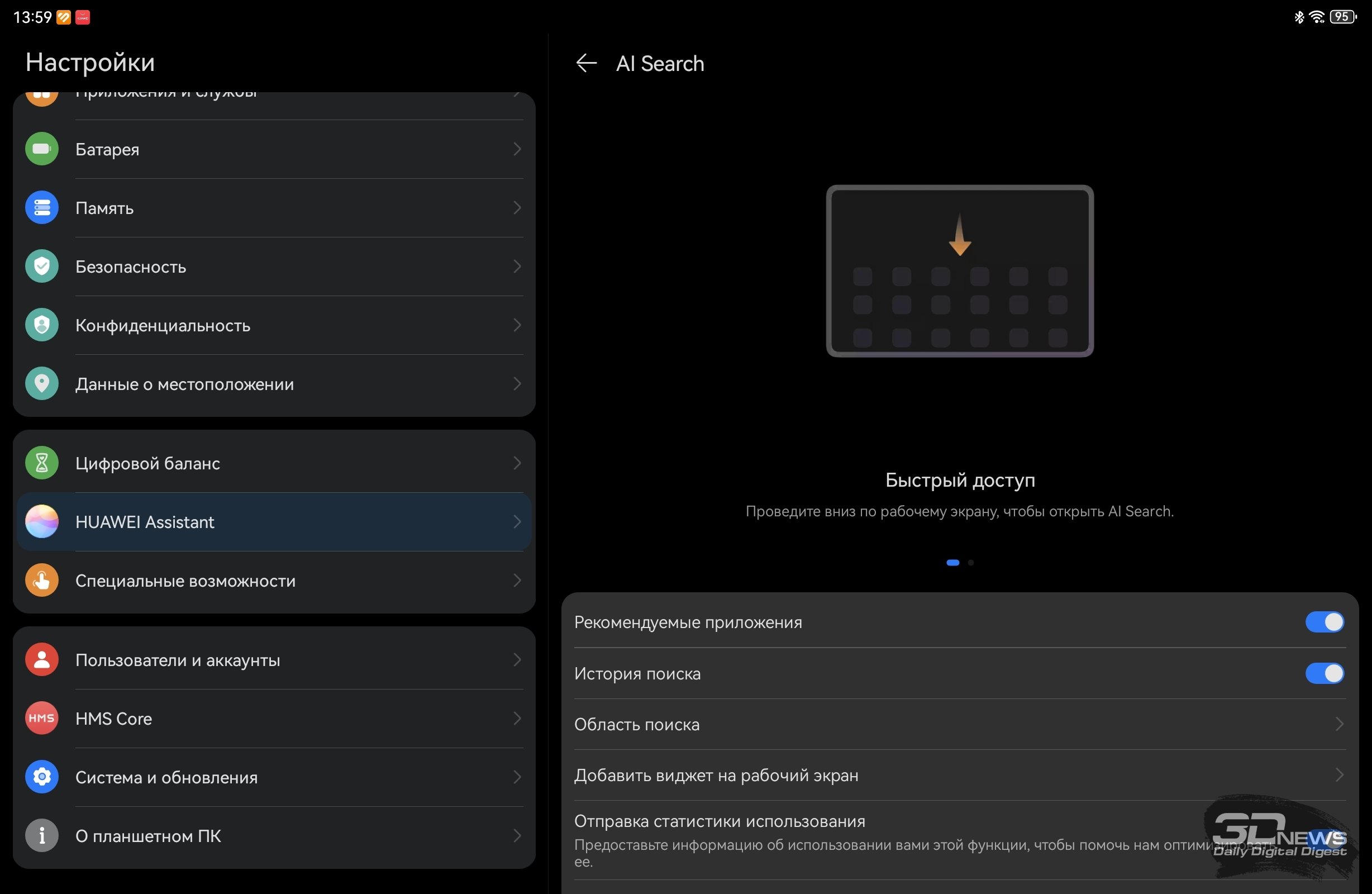Turn off История поиска toggle
Screen dimensions: 1372x894
click(x=1325, y=674)
